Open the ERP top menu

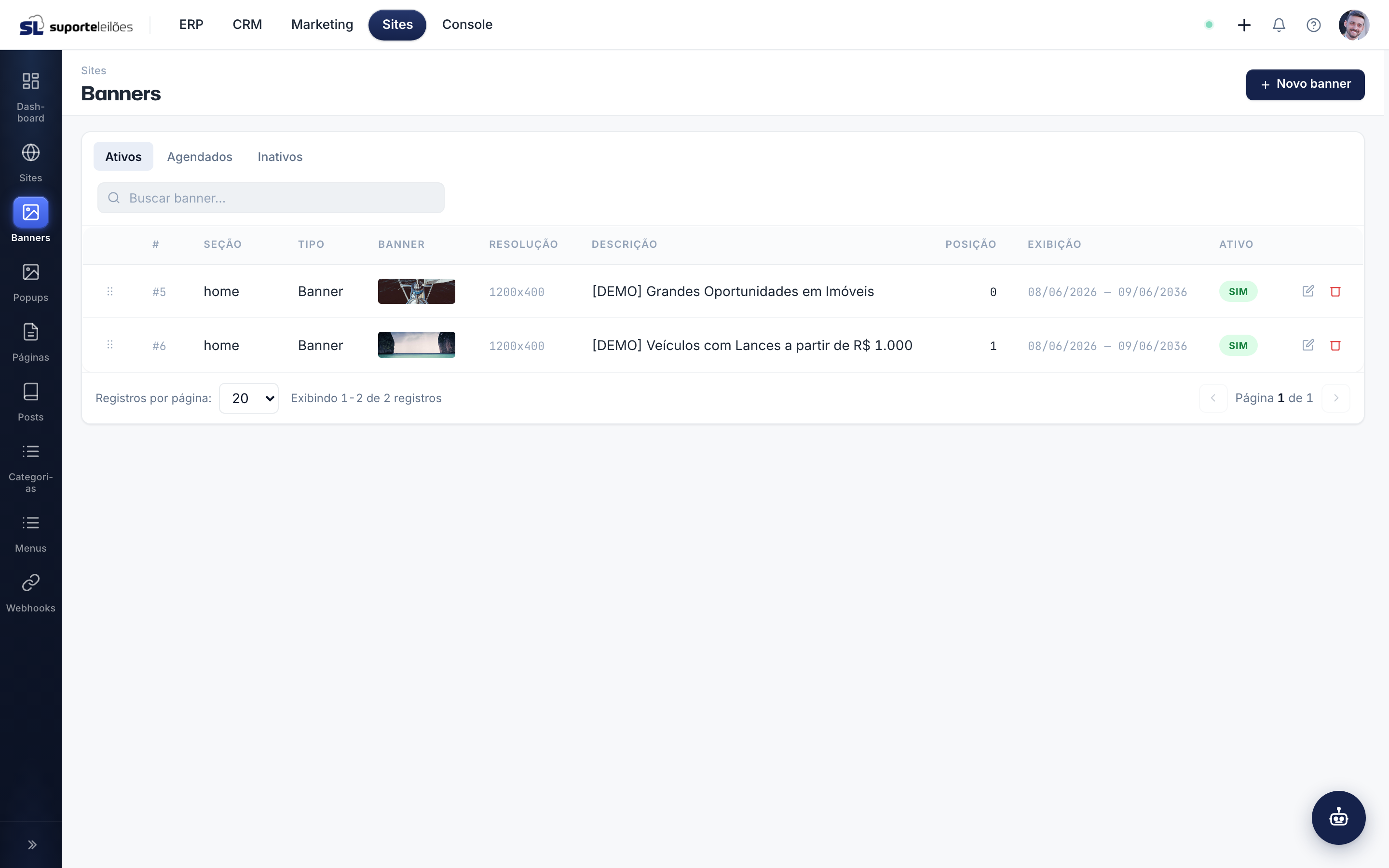click(x=191, y=25)
